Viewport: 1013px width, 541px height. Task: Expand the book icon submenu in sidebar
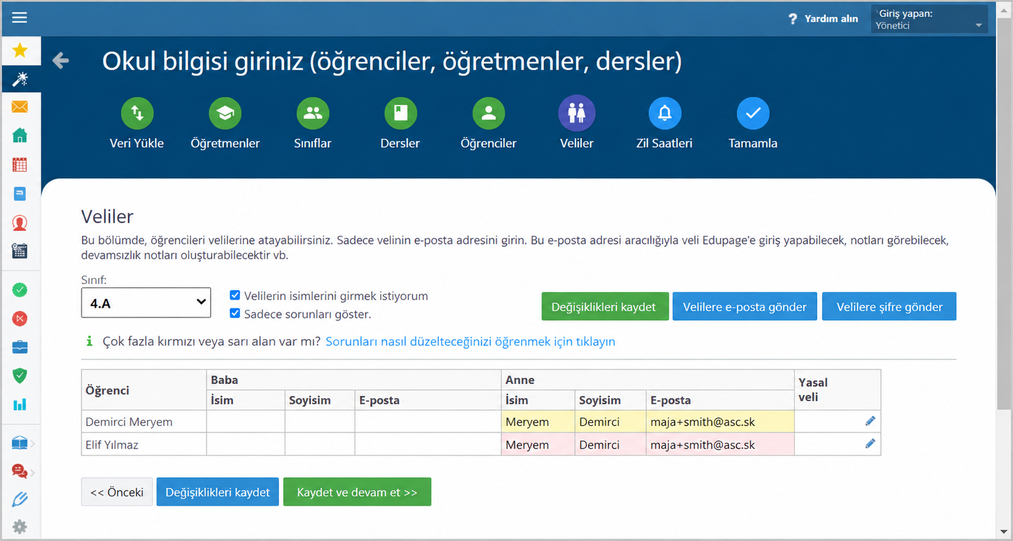point(20,443)
